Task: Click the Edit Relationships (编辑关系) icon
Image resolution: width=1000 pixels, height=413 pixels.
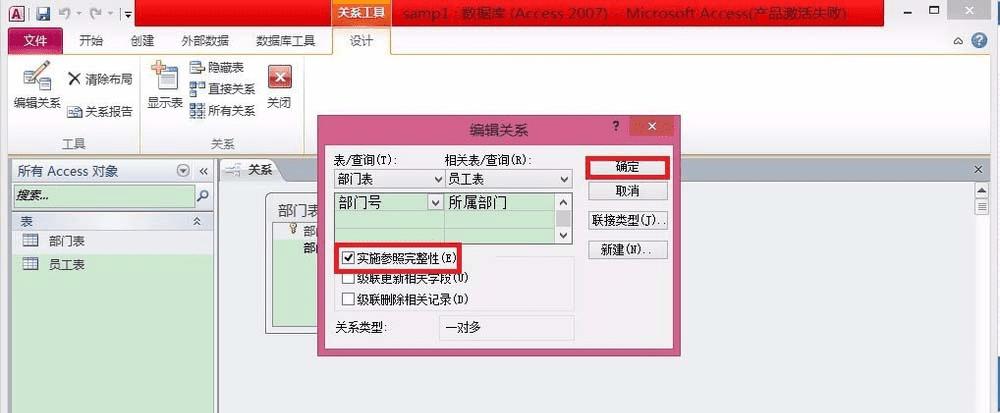Action: coord(37,75)
